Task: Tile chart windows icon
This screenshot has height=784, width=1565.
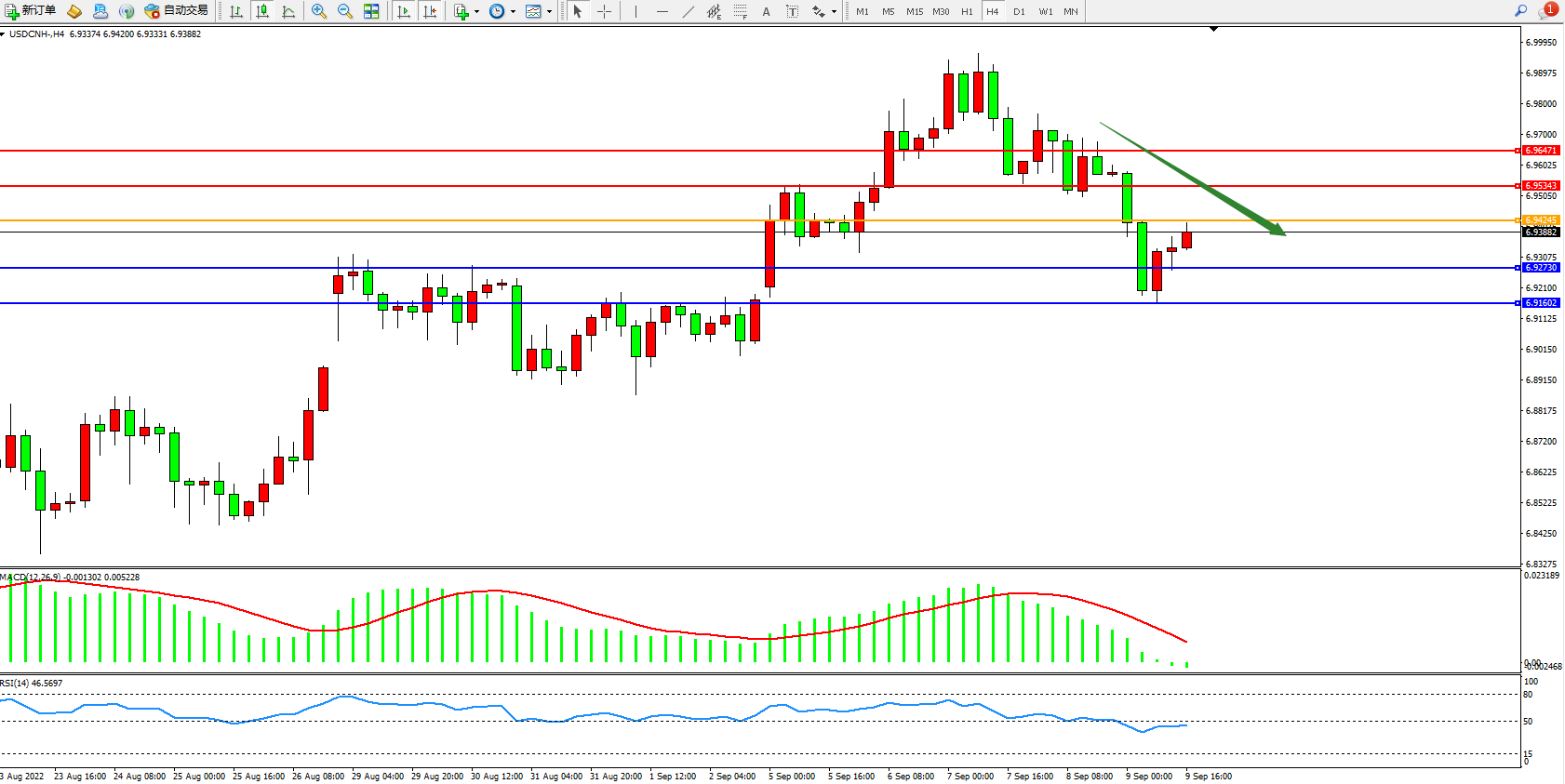Action: pos(371,11)
